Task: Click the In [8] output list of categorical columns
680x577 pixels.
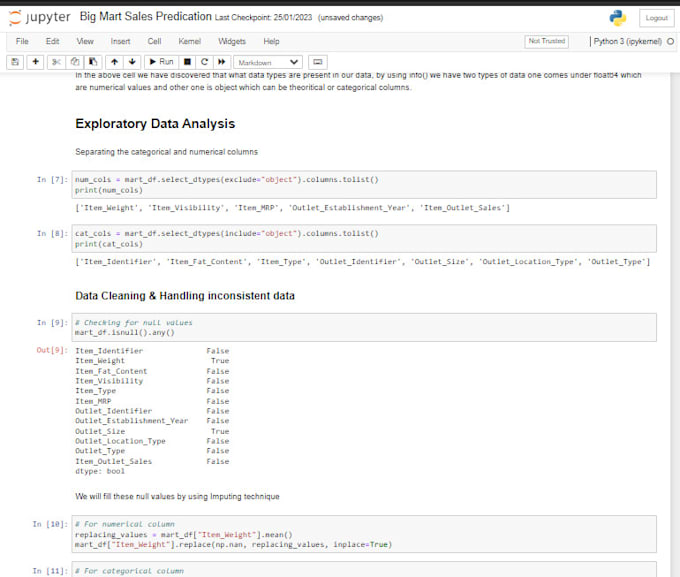Action: pyautogui.click(x=363, y=262)
